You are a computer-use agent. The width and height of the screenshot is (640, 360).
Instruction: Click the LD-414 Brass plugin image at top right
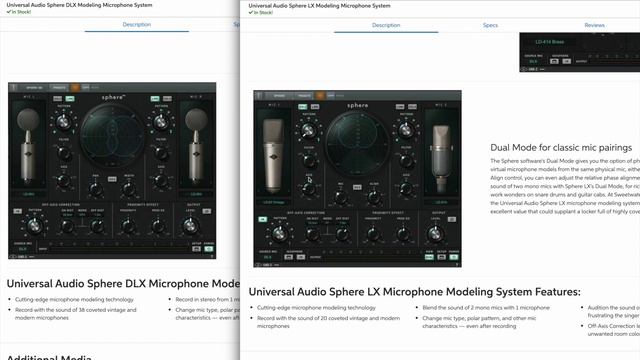[580, 52]
